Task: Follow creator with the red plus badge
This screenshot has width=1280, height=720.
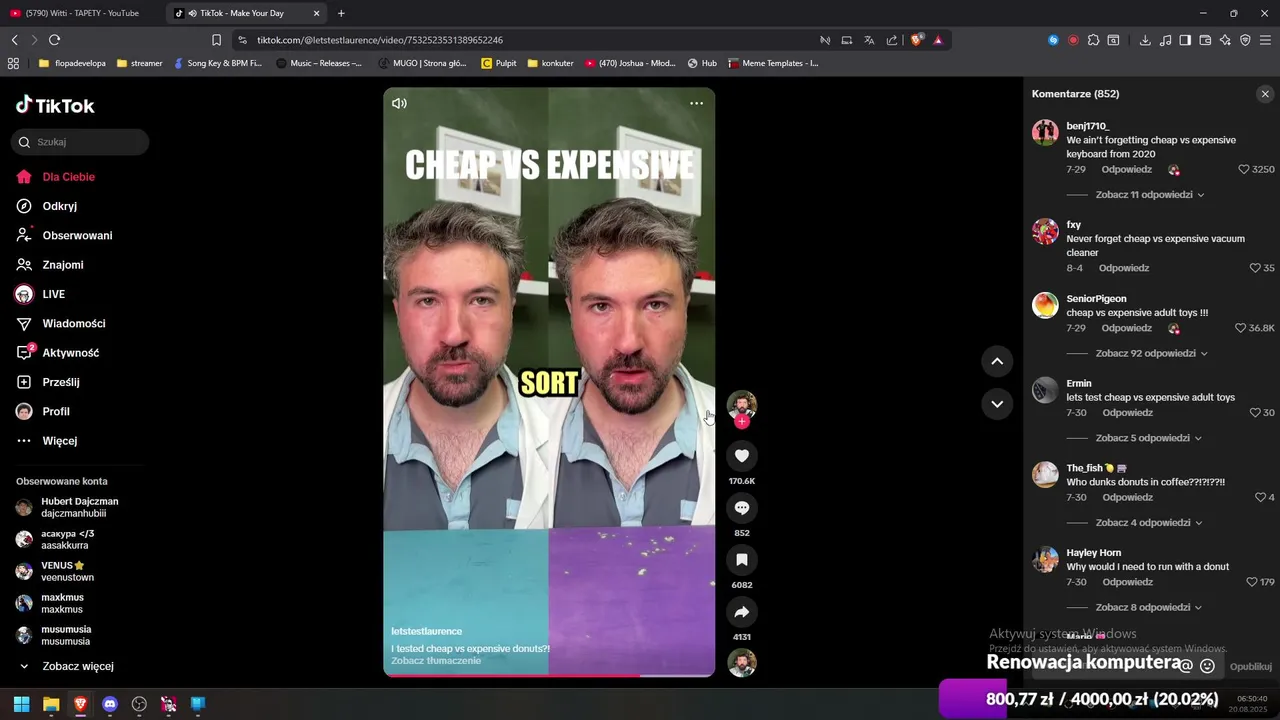Action: pos(741,422)
